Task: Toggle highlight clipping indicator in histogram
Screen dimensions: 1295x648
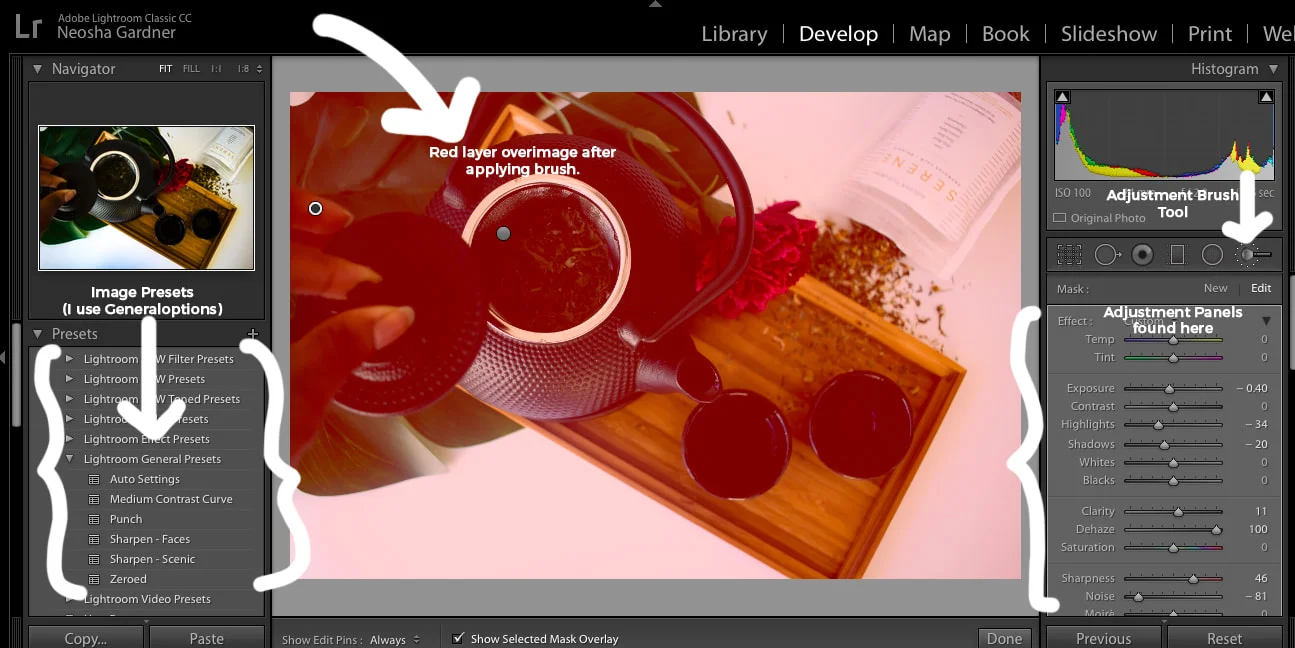Action: coord(1266,97)
